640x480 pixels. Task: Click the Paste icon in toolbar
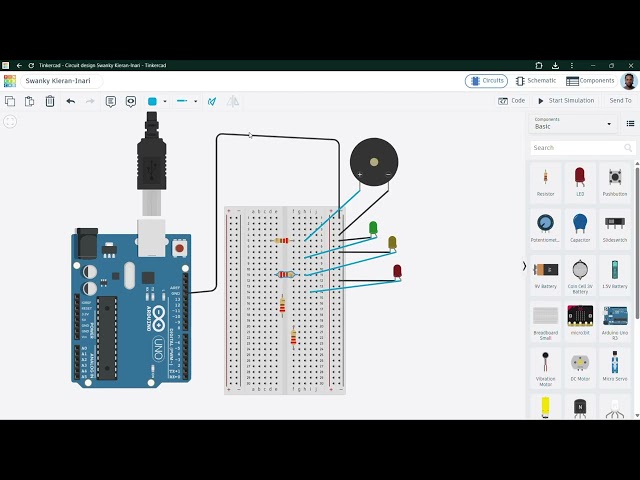click(x=29, y=101)
